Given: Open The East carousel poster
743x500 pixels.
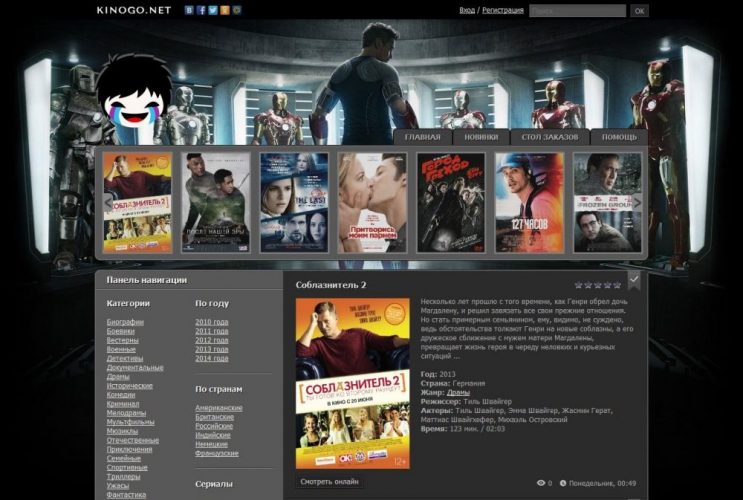Looking at the screenshot, I should point(294,202).
